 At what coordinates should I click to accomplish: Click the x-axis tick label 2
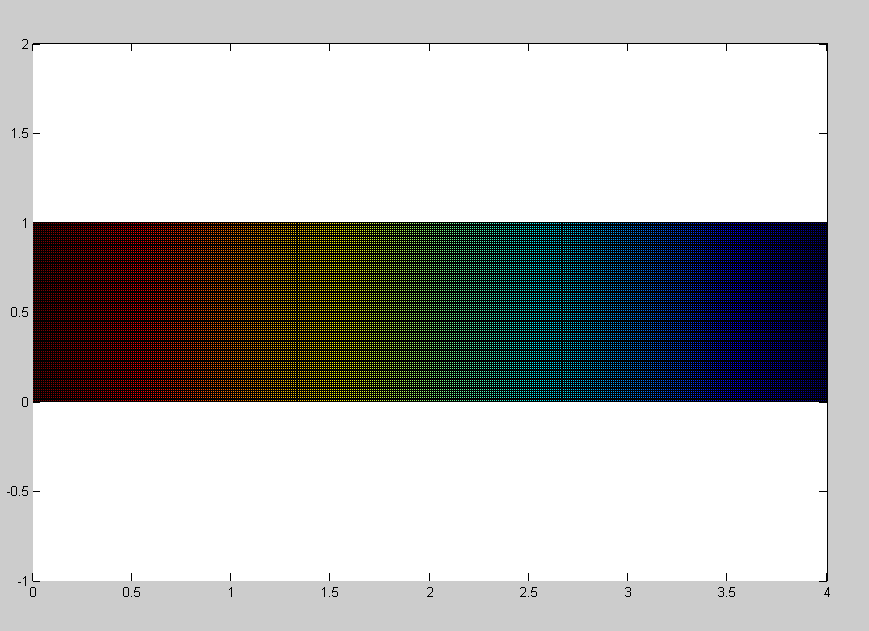point(429,592)
